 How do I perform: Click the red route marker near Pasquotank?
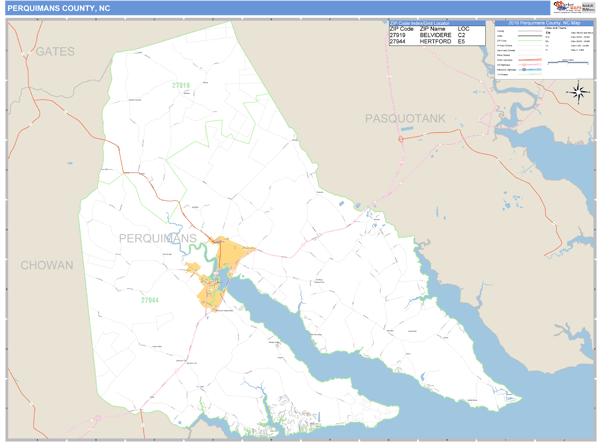[401, 139]
